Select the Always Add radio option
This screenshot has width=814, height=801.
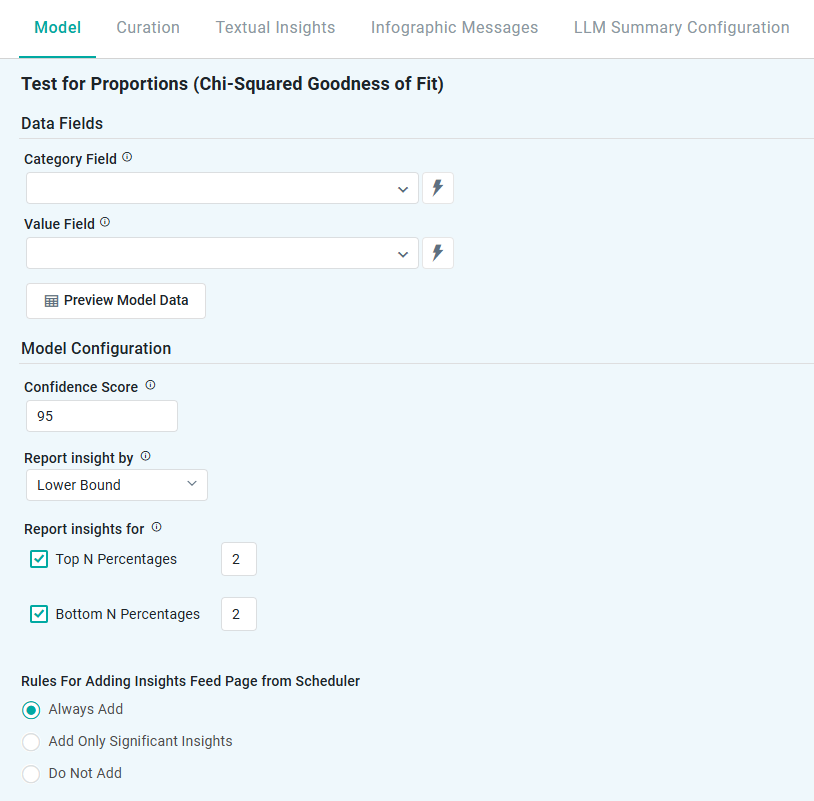(31, 710)
